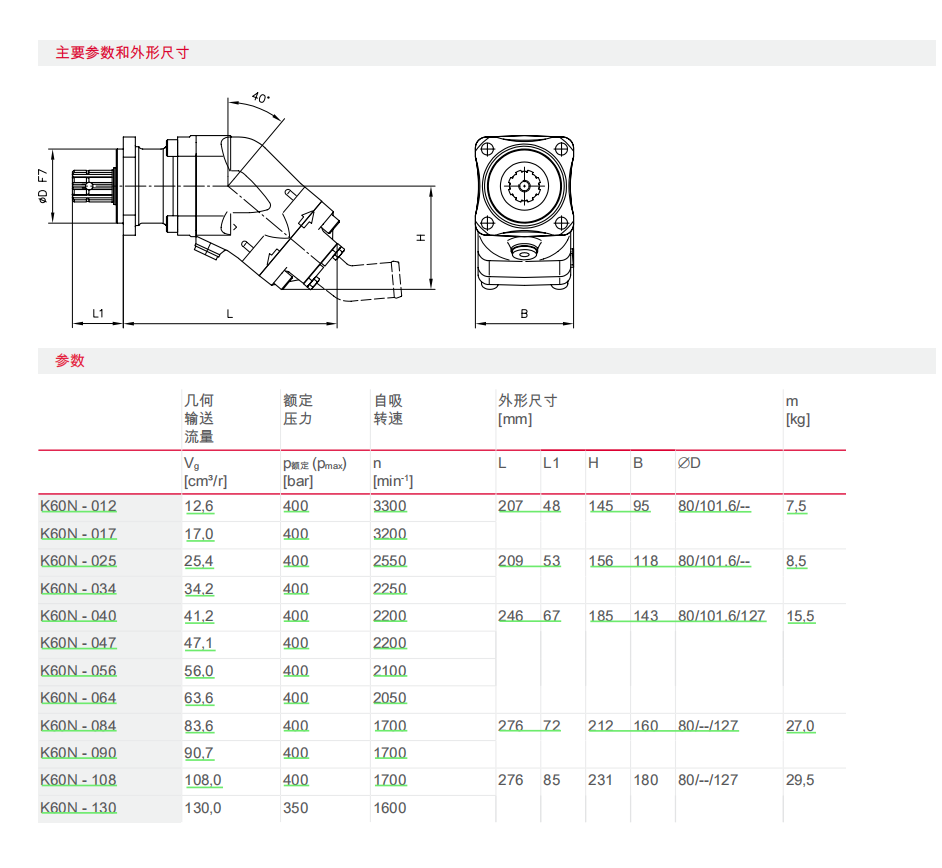
Task: Click the 外形尺寸 column header
Action: click(527, 401)
